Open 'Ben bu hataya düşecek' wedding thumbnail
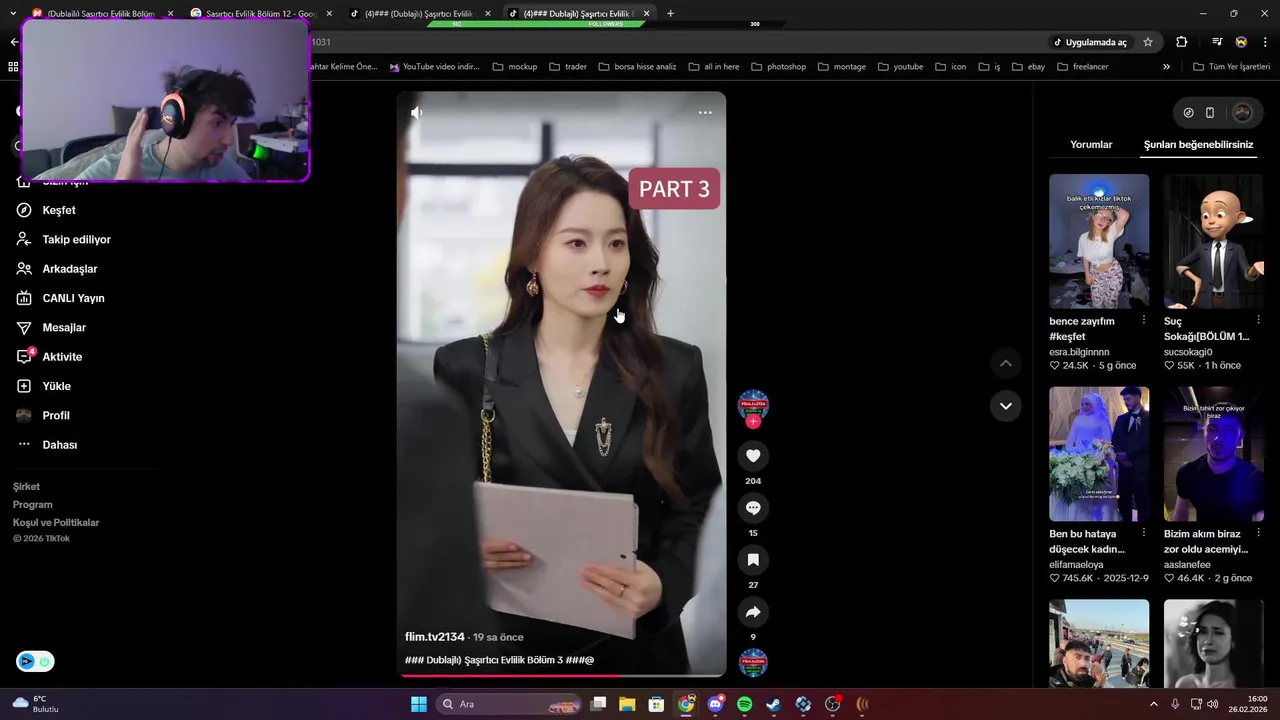This screenshot has width=1280, height=720. coord(1099,454)
